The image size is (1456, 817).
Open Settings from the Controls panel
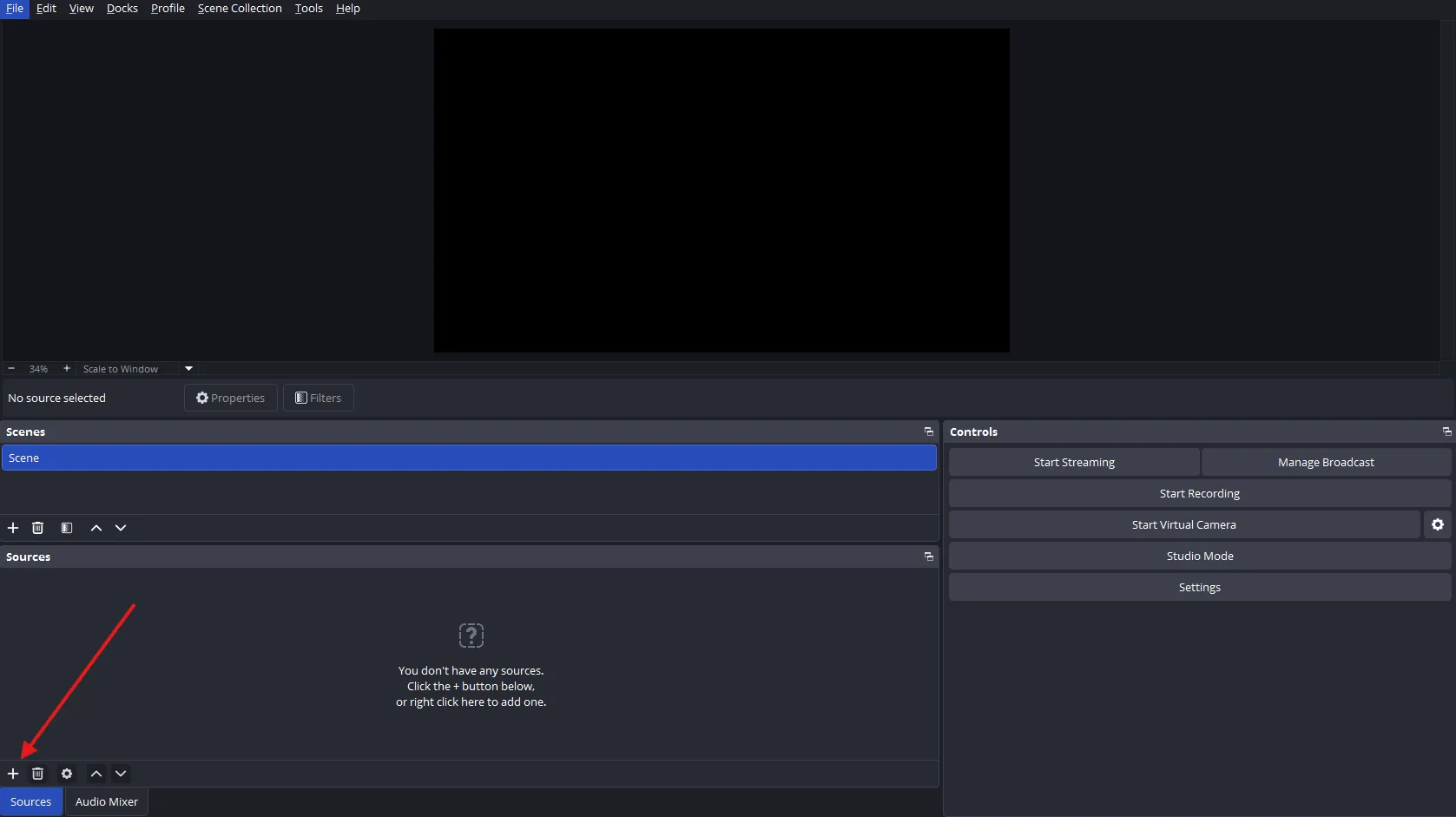coord(1199,587)
